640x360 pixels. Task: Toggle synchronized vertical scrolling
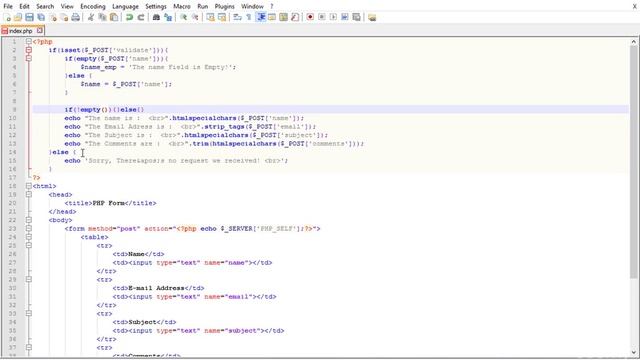point(211,17)
